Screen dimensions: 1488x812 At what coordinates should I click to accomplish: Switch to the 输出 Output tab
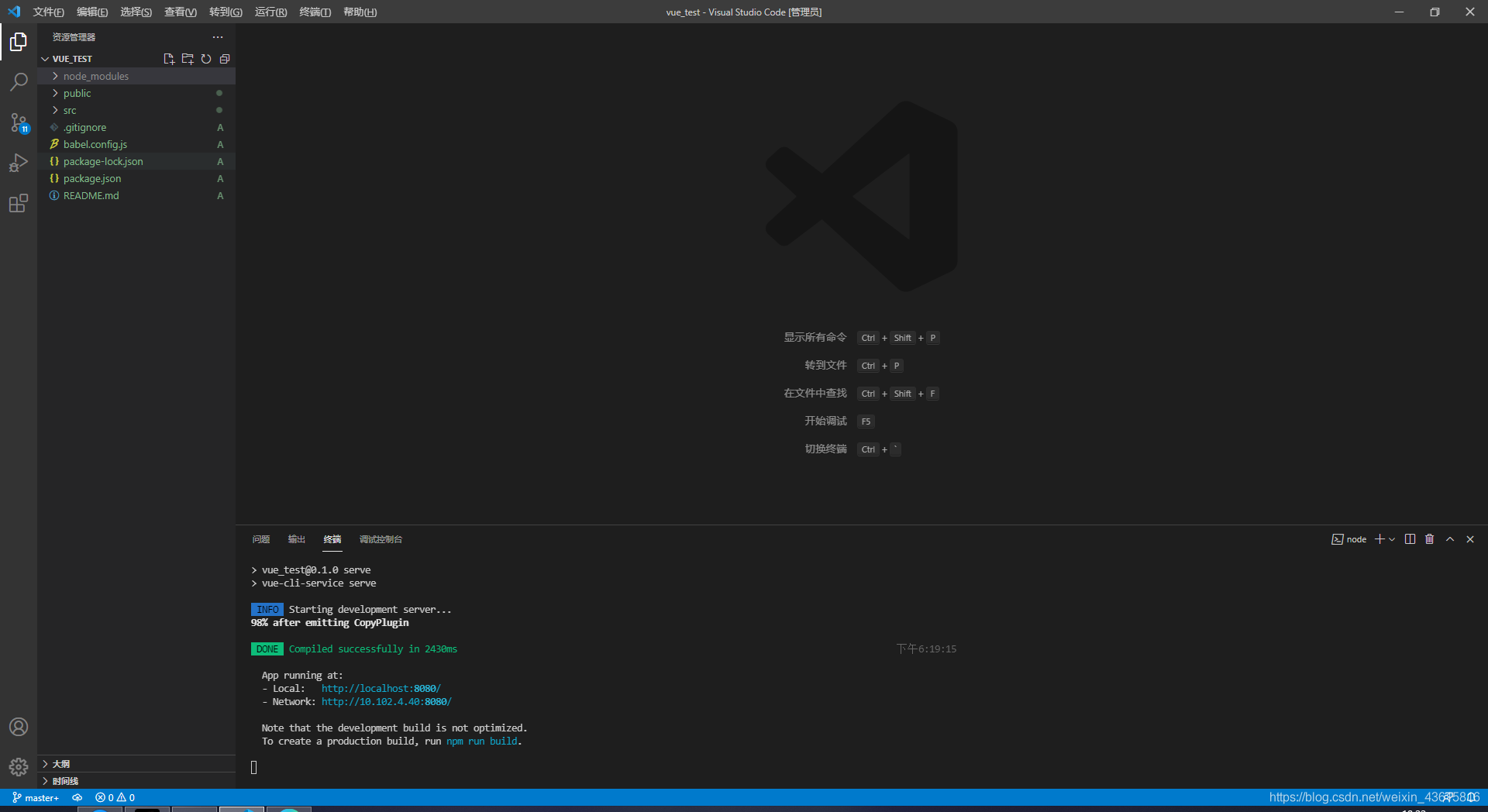pyautogui.click(x=297, y=539)
